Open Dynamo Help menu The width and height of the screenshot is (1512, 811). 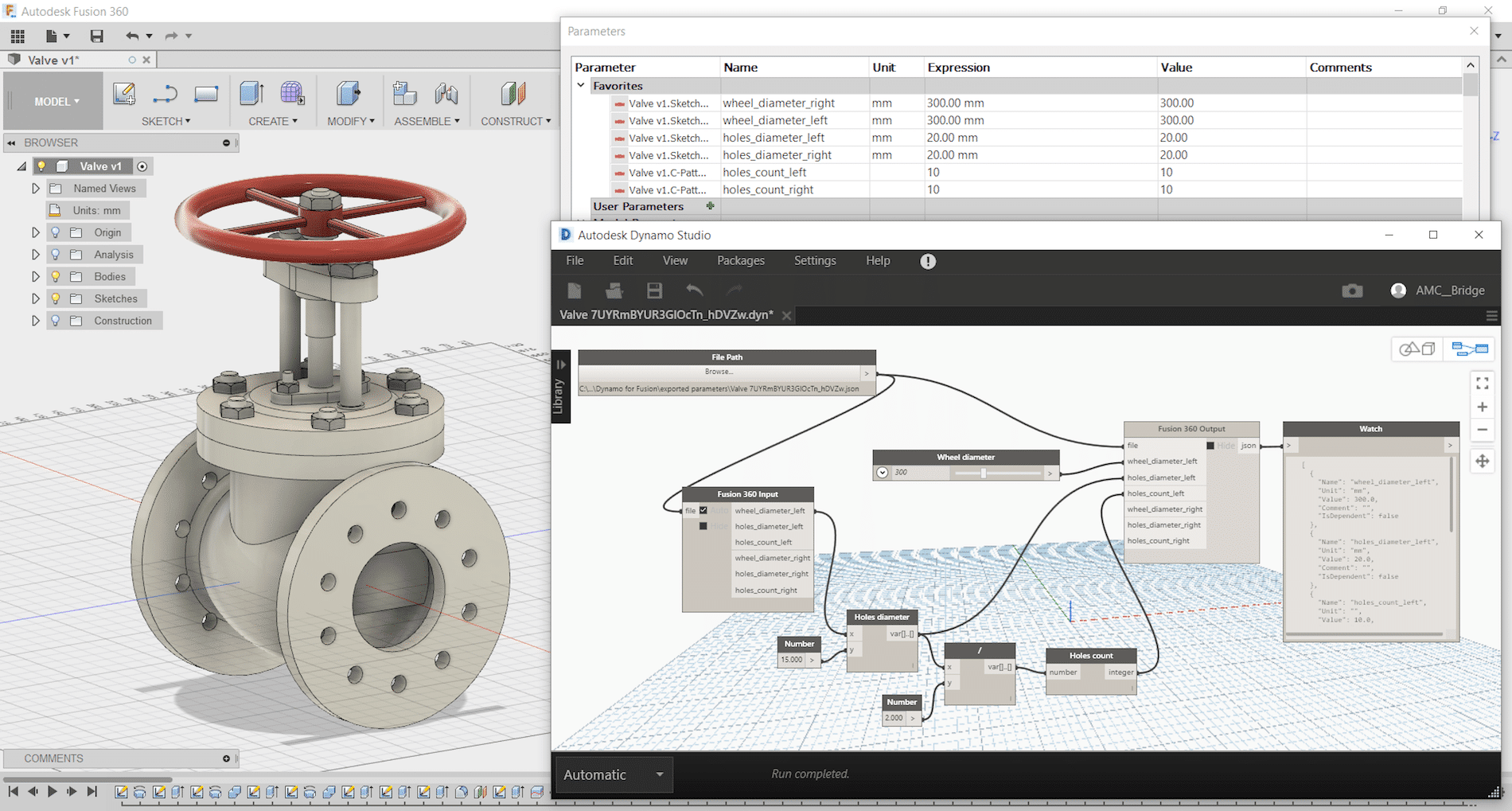tap(878, 260)
